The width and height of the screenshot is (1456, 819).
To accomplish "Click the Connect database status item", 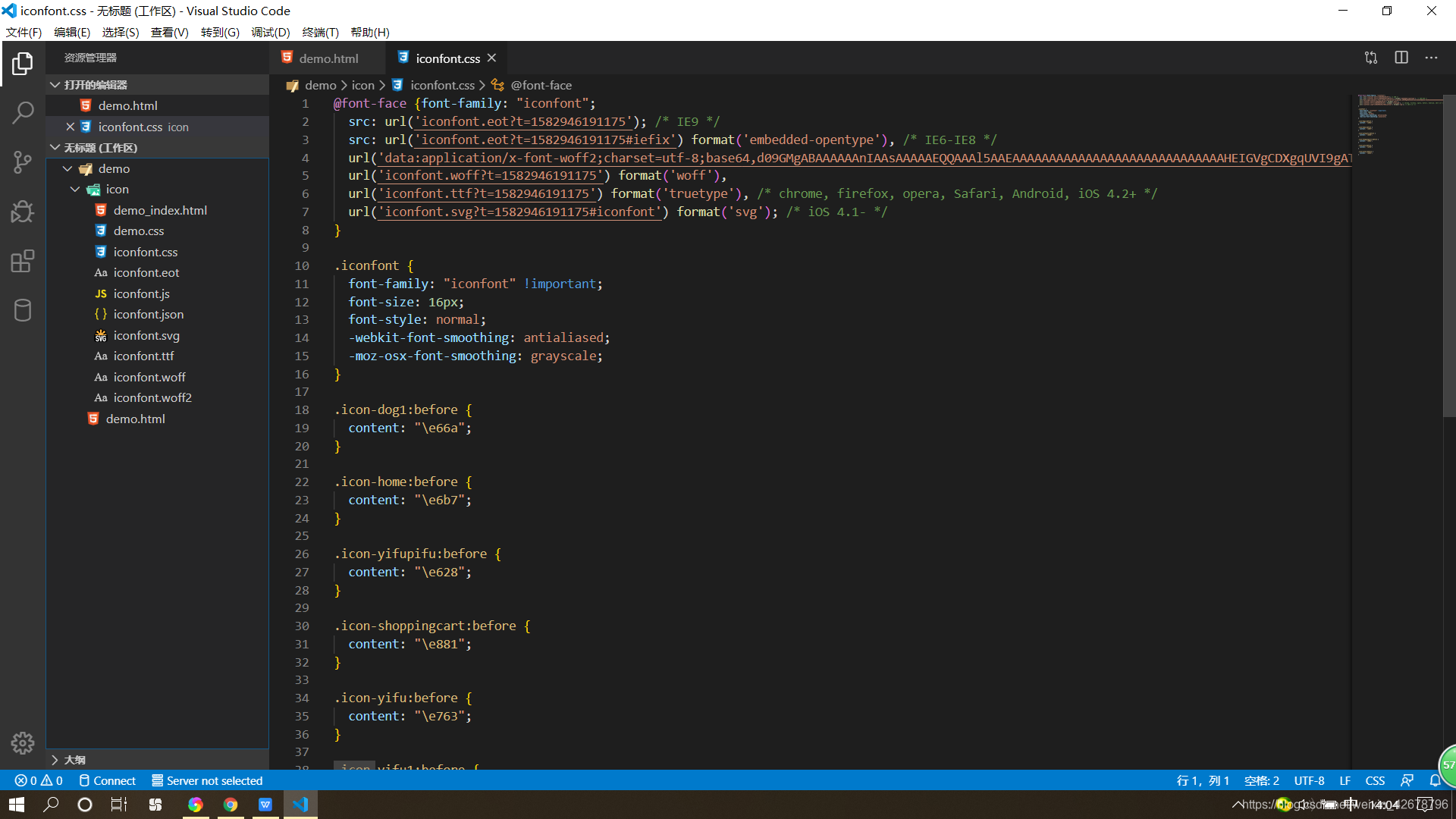I will pos(107,780).
